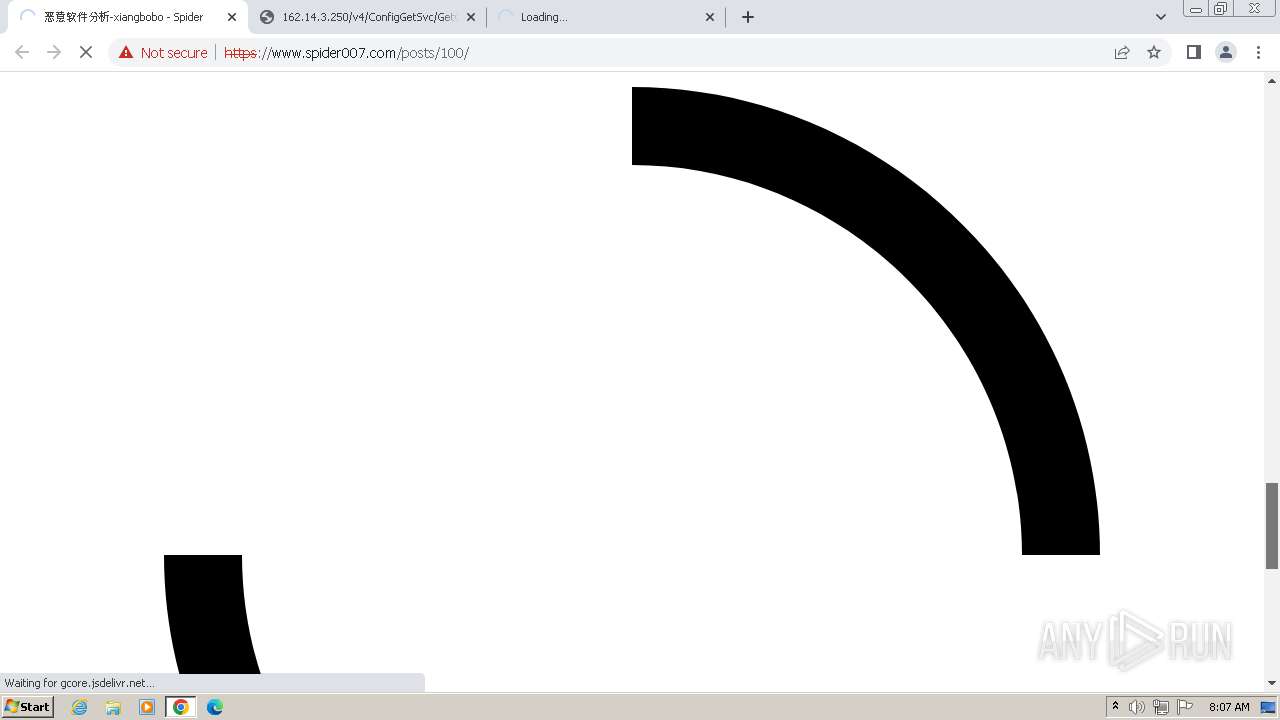Open the Chrome three-dot menu
Image resolution: width=1280 pixels, height=720 pixels.
[x=1259, y=52]
